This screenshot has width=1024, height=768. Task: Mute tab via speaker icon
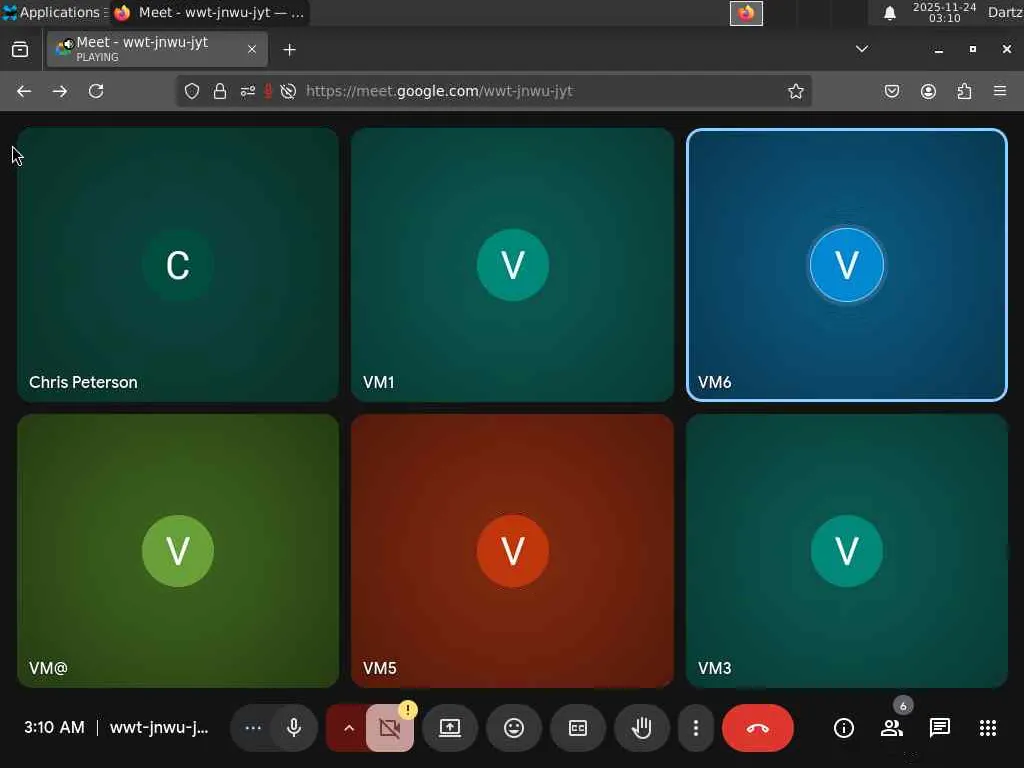point(68,44)
